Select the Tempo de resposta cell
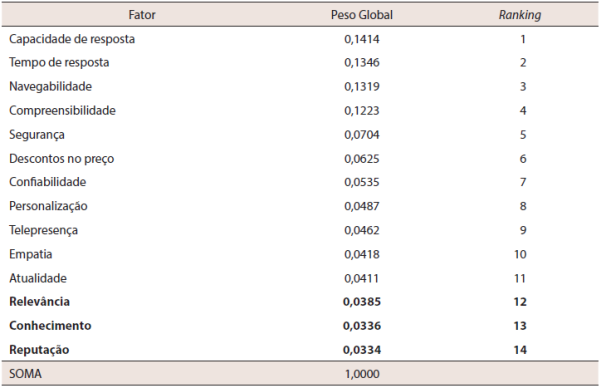Image resolution: width=600 pixels, height=387 pixels. tap(59, 62)
